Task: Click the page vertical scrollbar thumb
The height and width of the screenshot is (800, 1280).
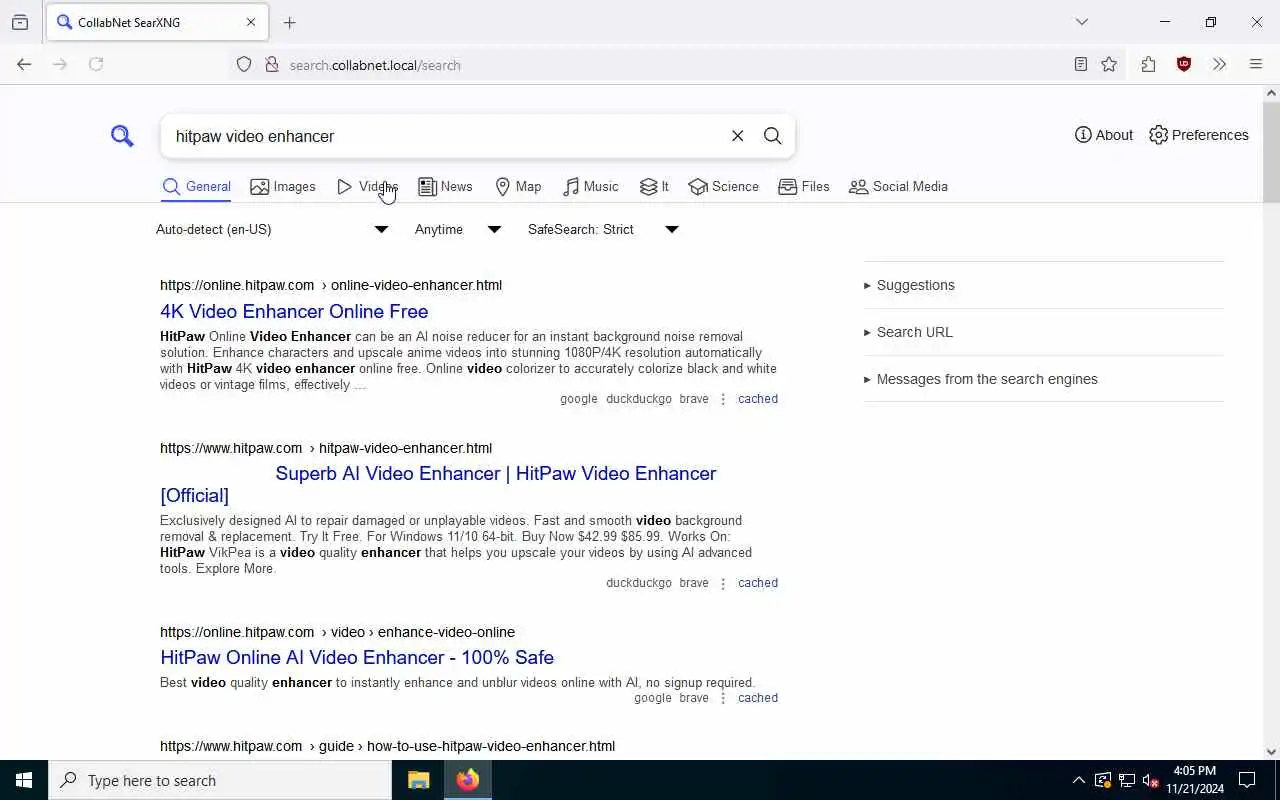Action: coord(1271,150)
